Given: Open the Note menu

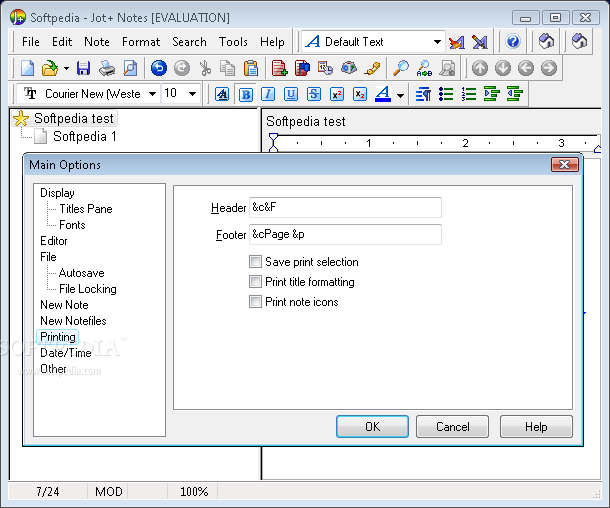Looking at the screenshot, I should coord(97,42).
